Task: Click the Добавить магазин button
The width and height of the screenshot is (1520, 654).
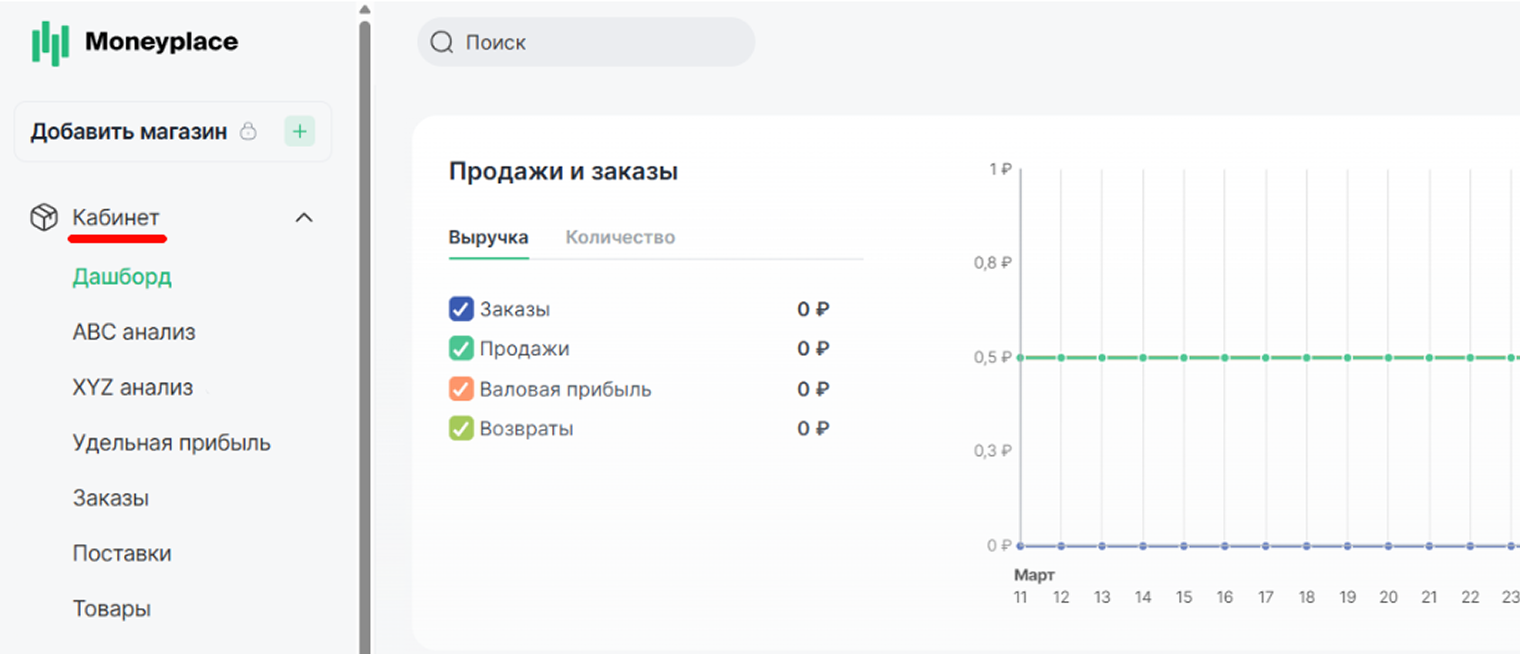Action: click(x=172, y=131)
